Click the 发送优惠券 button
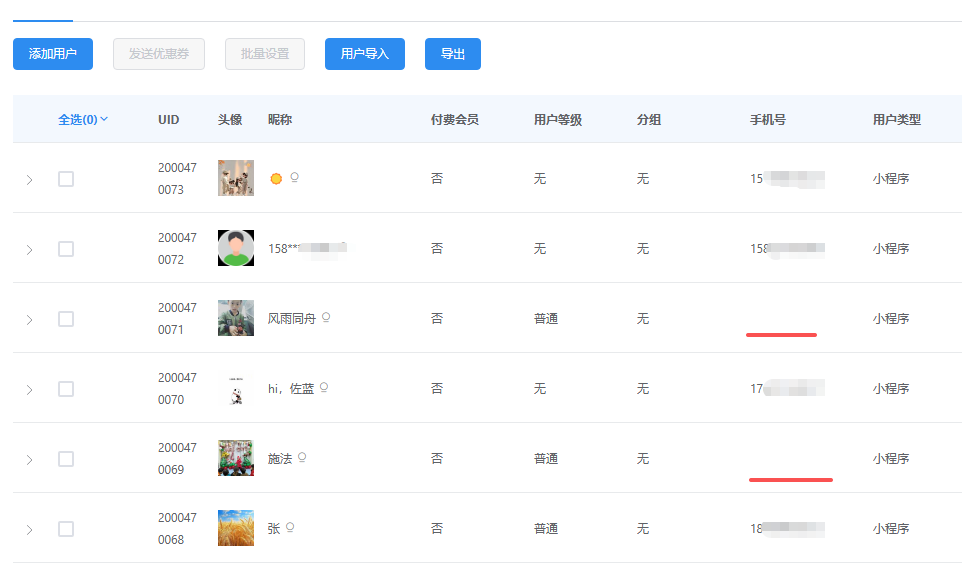 tap(159, 54)
